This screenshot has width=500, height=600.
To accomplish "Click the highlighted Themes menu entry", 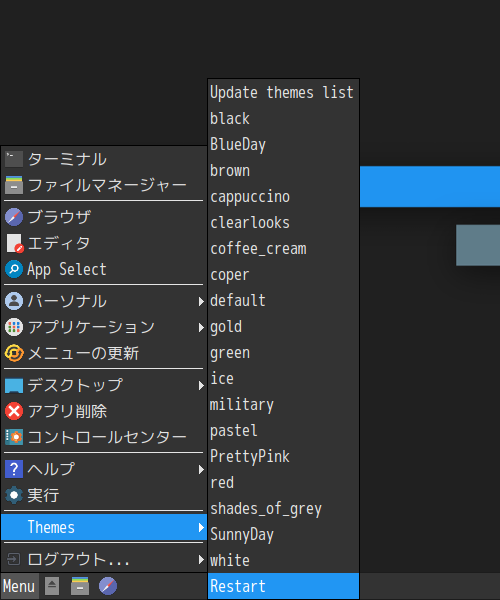I will 104,527.
